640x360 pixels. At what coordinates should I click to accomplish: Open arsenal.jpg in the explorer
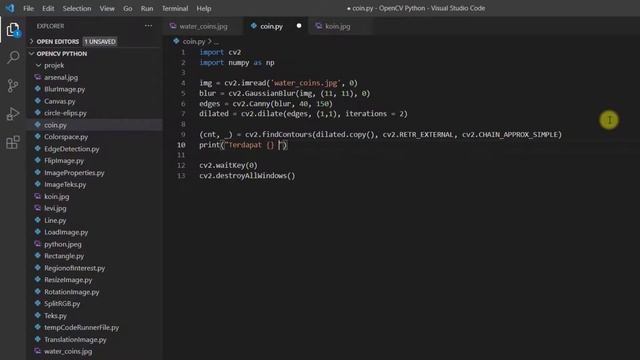tap(61, 77)
